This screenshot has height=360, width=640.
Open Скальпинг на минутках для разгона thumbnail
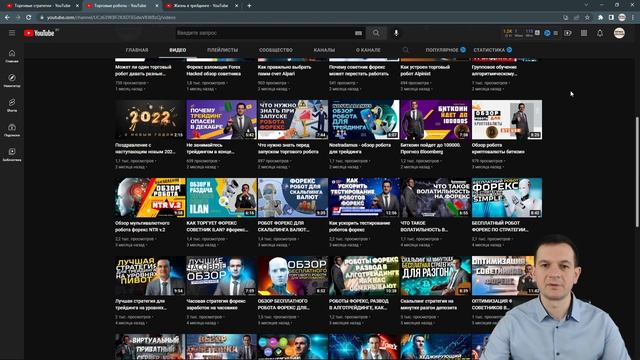pyautogui.click(x=436, y=276)
